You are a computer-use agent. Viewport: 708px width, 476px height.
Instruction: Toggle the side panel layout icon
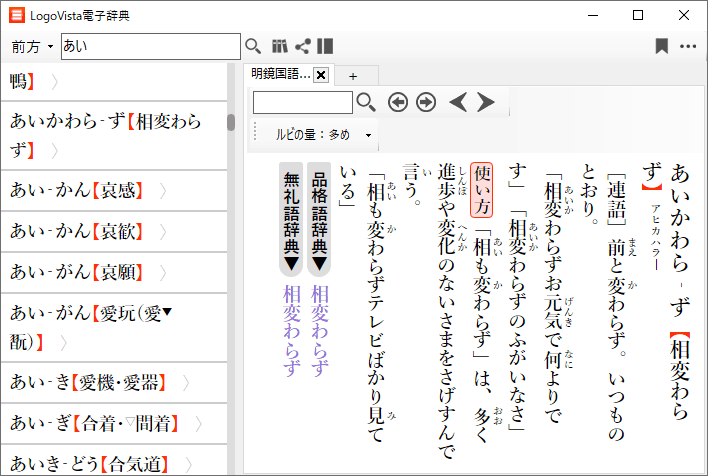325,46
